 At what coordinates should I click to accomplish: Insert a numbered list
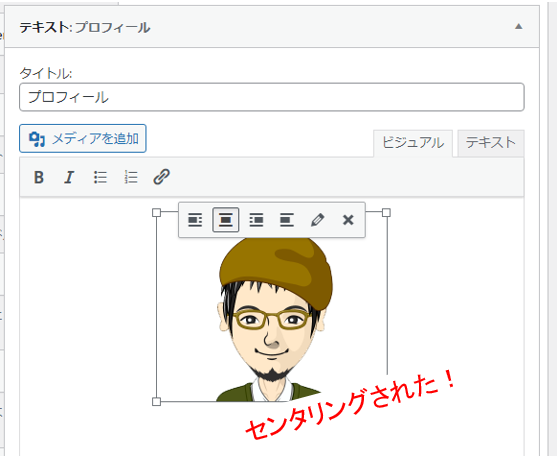131,177
